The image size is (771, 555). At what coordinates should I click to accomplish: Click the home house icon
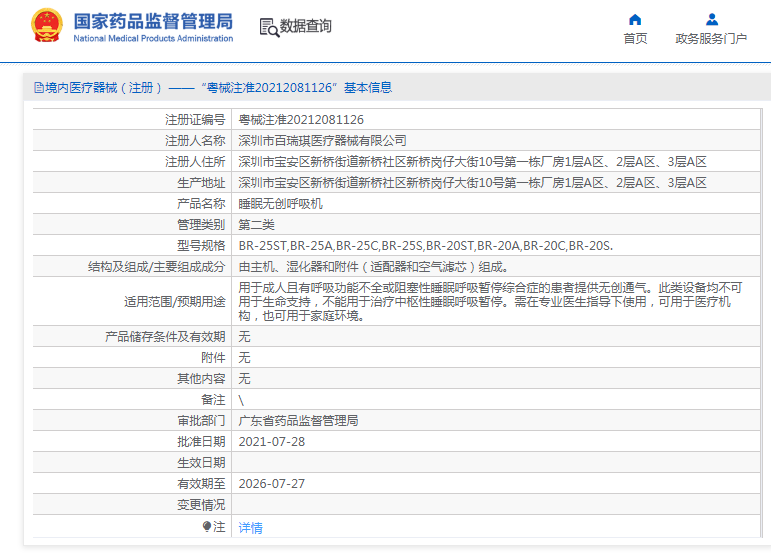click(635, 19)
